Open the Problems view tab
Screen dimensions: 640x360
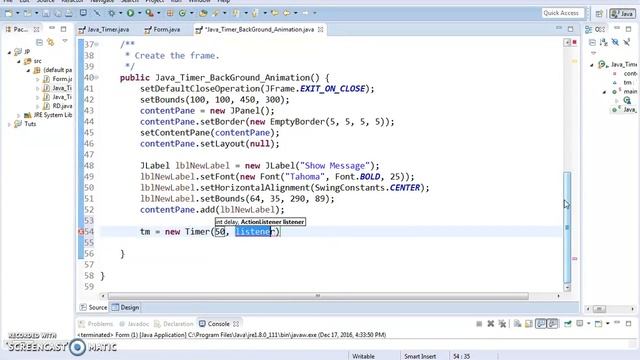[96, 324]
